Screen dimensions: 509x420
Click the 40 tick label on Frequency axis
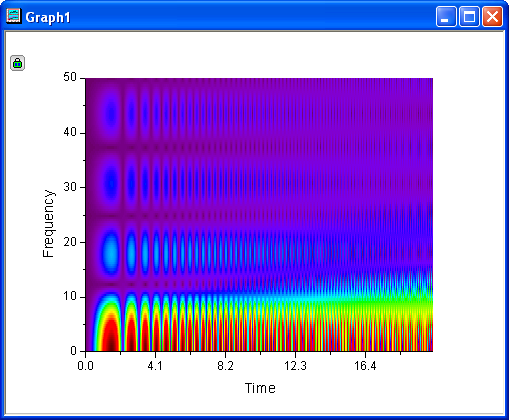pyautogui.click(x=70, y=132)
